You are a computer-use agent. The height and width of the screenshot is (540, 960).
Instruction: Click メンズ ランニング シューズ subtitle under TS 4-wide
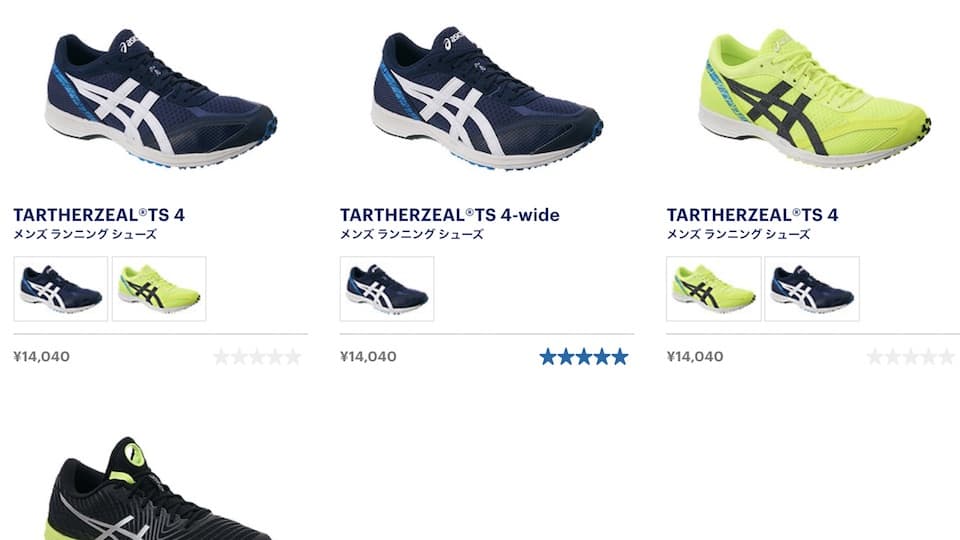tap(412, 234)
